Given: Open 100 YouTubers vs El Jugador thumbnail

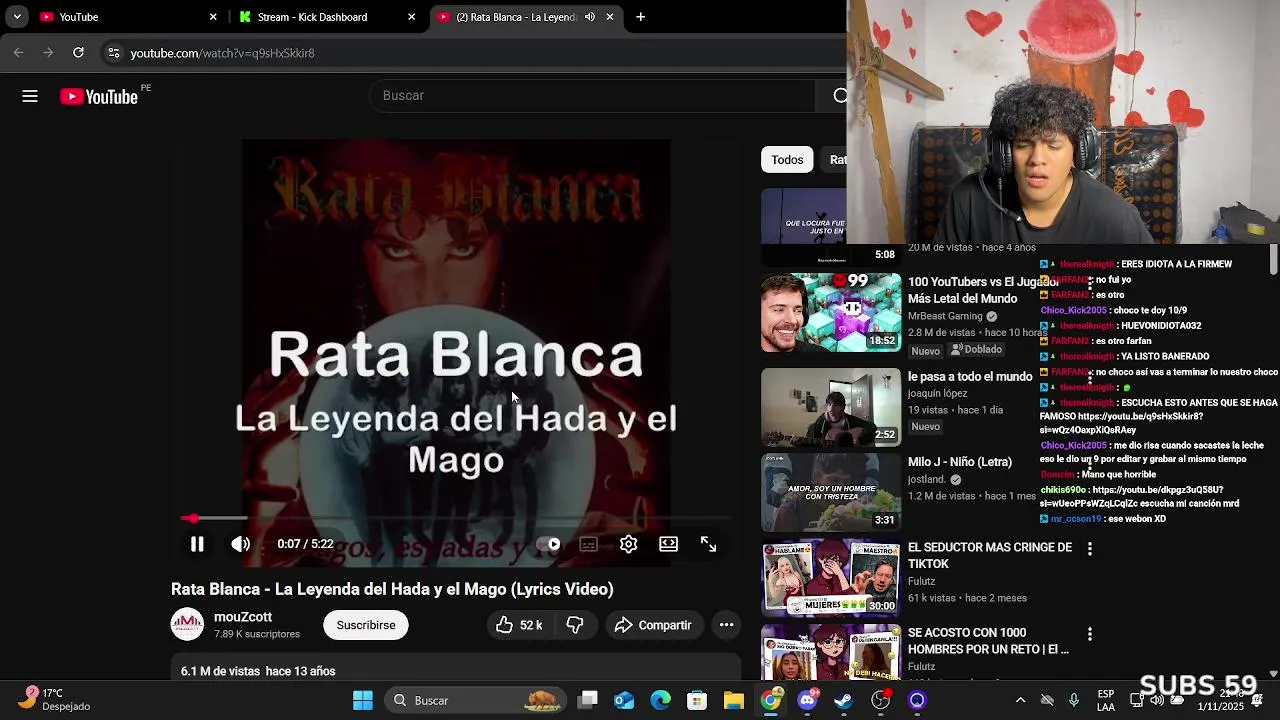Looking at the screenshot, I should [x=831, y=313].
